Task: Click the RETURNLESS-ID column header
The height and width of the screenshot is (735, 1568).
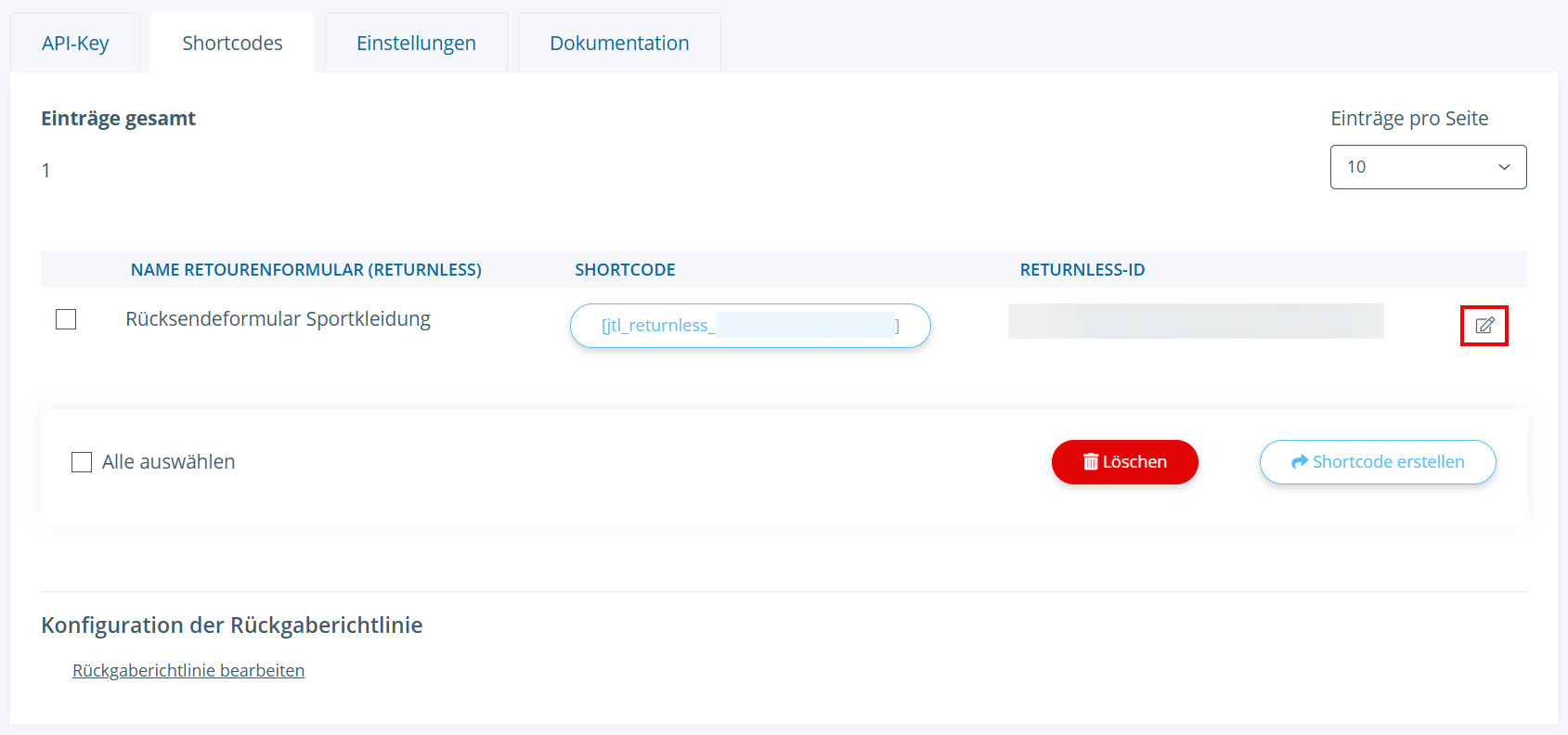Action: [x=1082, y=270]
